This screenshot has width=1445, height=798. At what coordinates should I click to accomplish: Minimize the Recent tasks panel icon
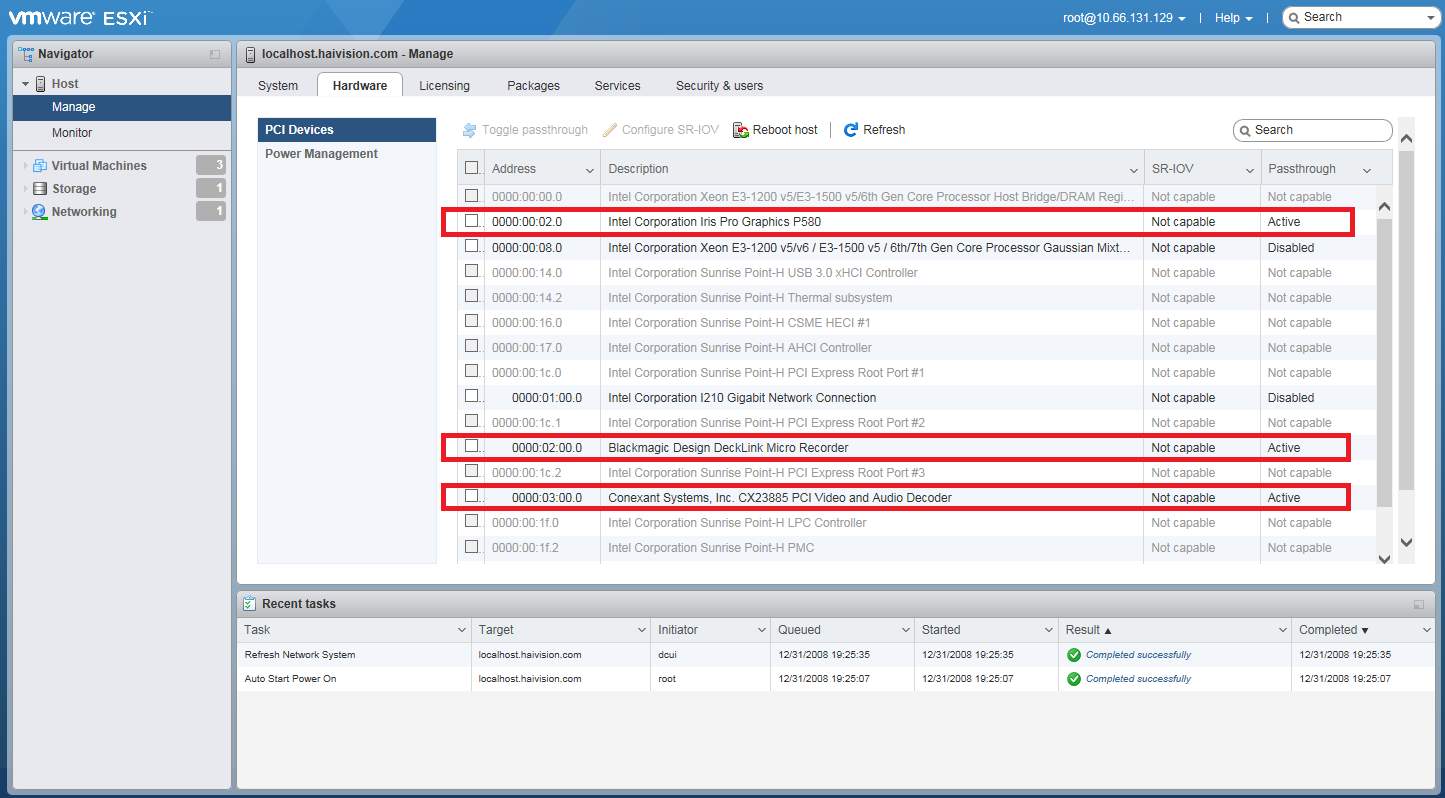pyautogui.click(x=1418, y=604)
